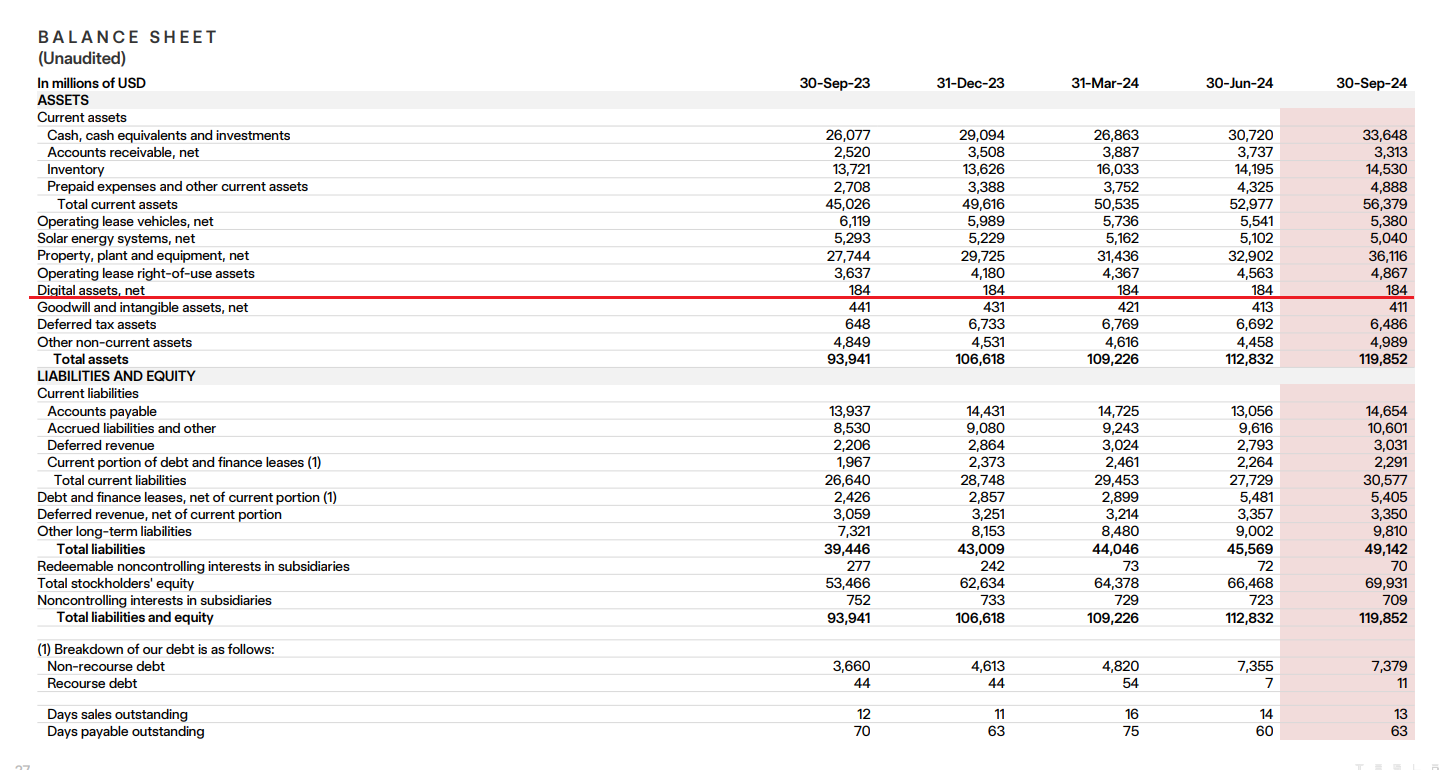Viewport: 1446px width, 770px height.
Task: Click the 'Non-recourse debt' row label
Action: click(106, 666)
